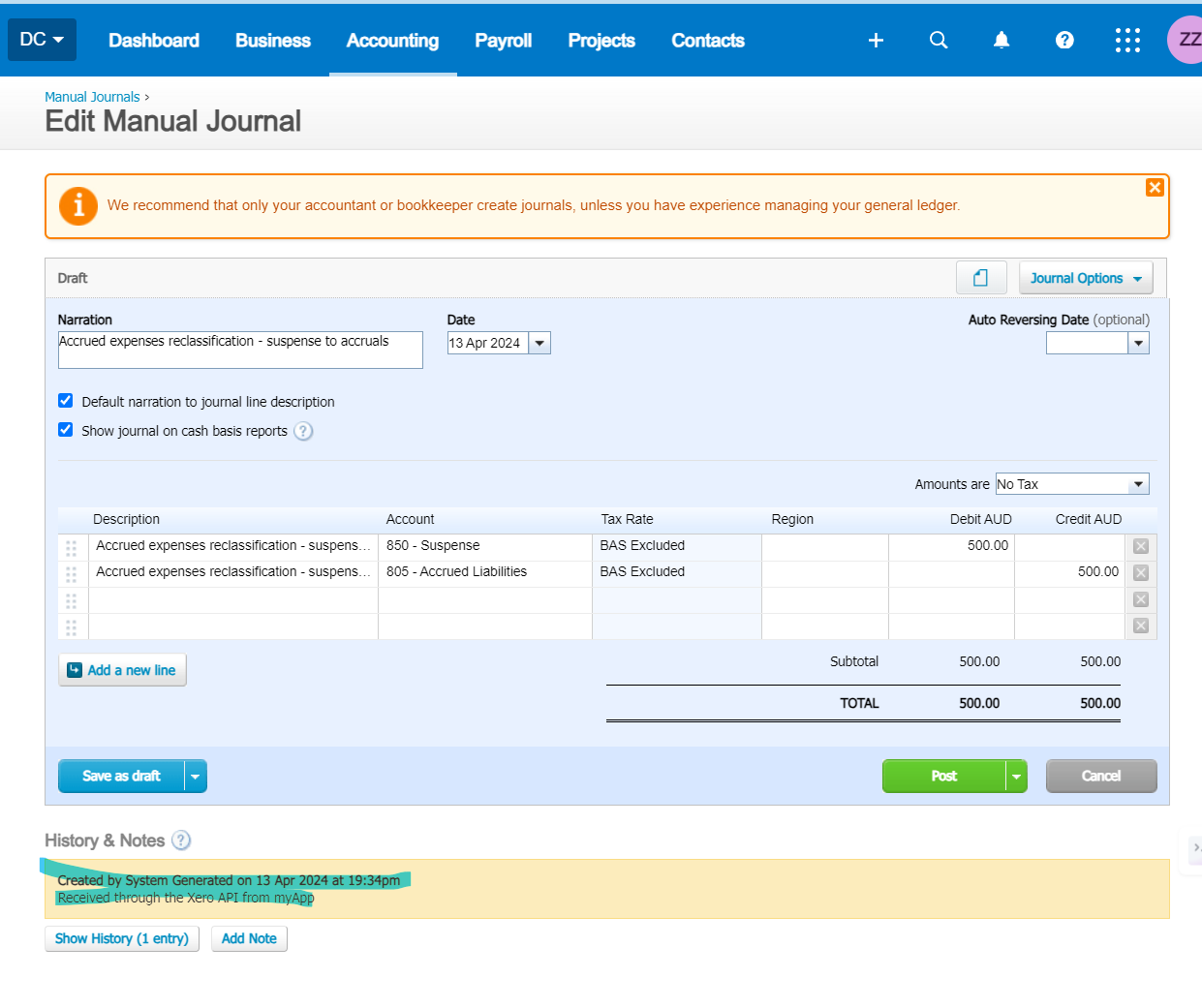Open the app launcher grid icon
The height and width of the screenshot is (1008, 1202).
tap(1127, 40)
